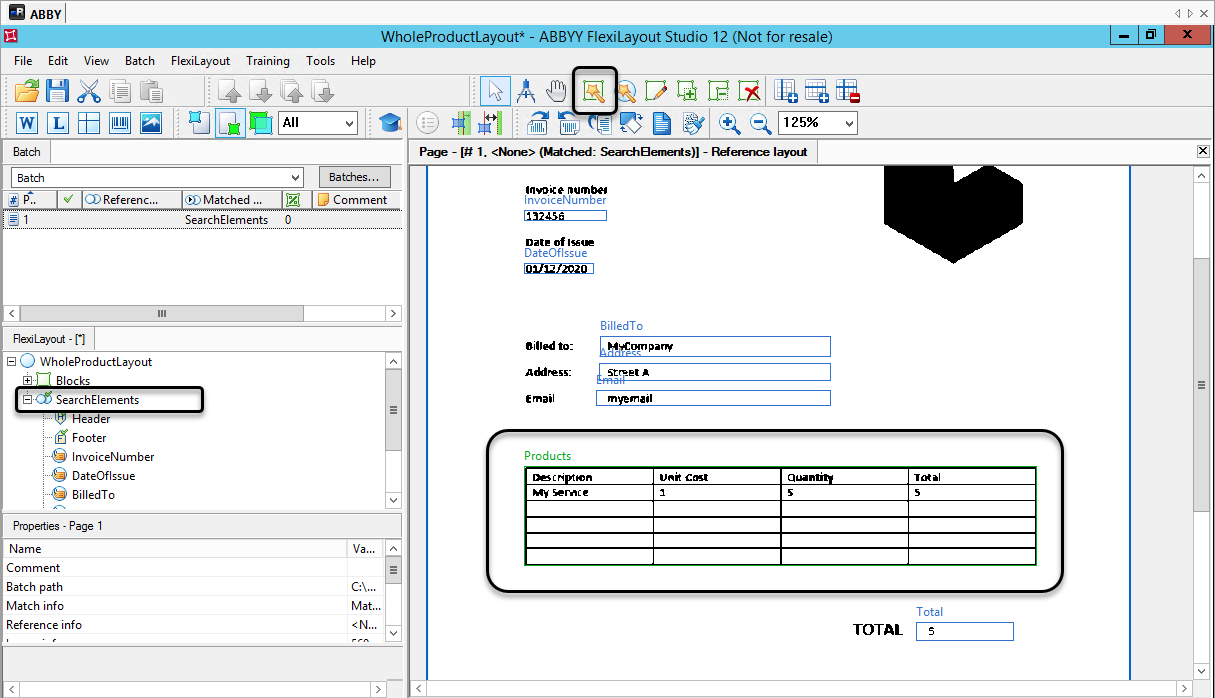Collapse the SearchElements tree node
This screenshot has height=698, width=1215.
[27, 399]
